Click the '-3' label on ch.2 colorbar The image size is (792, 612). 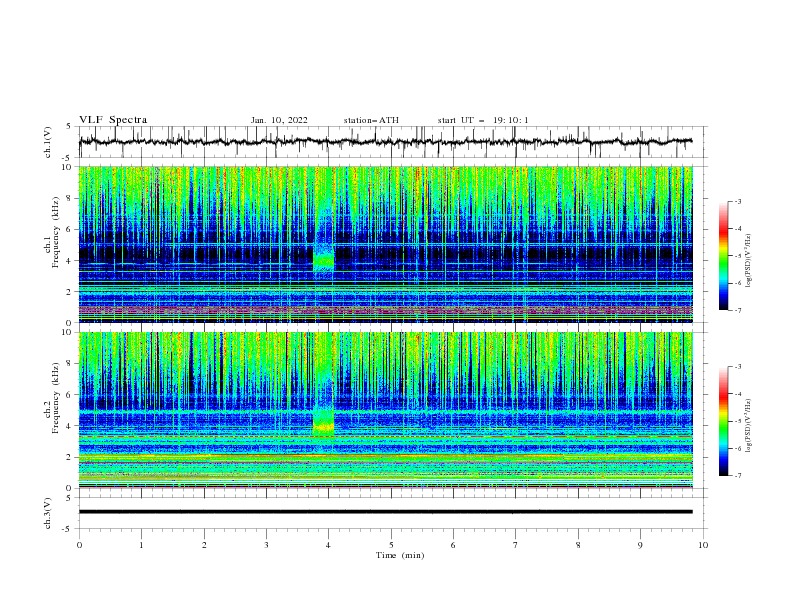(738, 367)
